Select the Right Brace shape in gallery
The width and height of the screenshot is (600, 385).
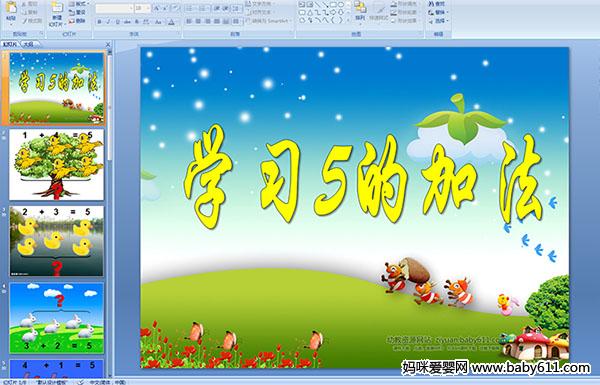pos(341,20)
